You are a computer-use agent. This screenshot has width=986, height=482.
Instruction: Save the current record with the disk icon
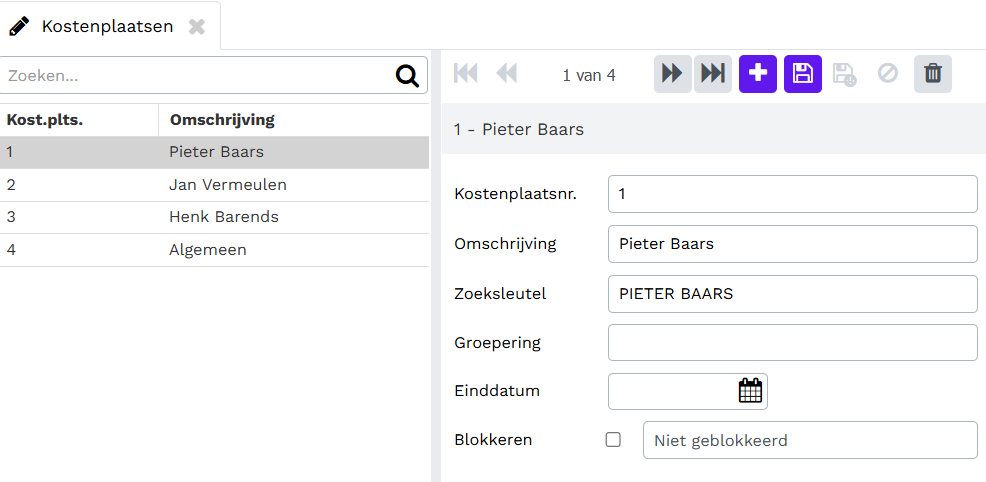click(x=803, y=74)
